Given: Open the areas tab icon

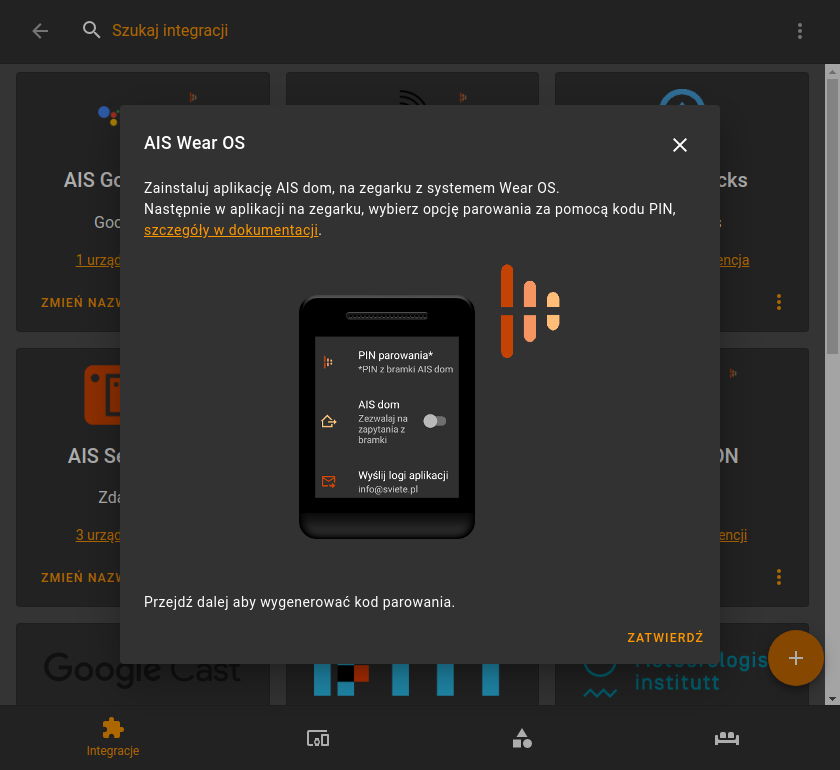Looking at the screenshot, I should [x=726, y=738].
